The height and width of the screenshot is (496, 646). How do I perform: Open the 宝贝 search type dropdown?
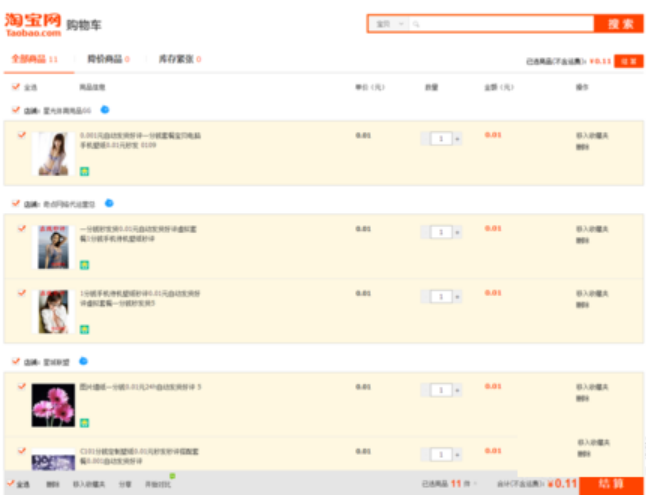click(x=389, y=24)
